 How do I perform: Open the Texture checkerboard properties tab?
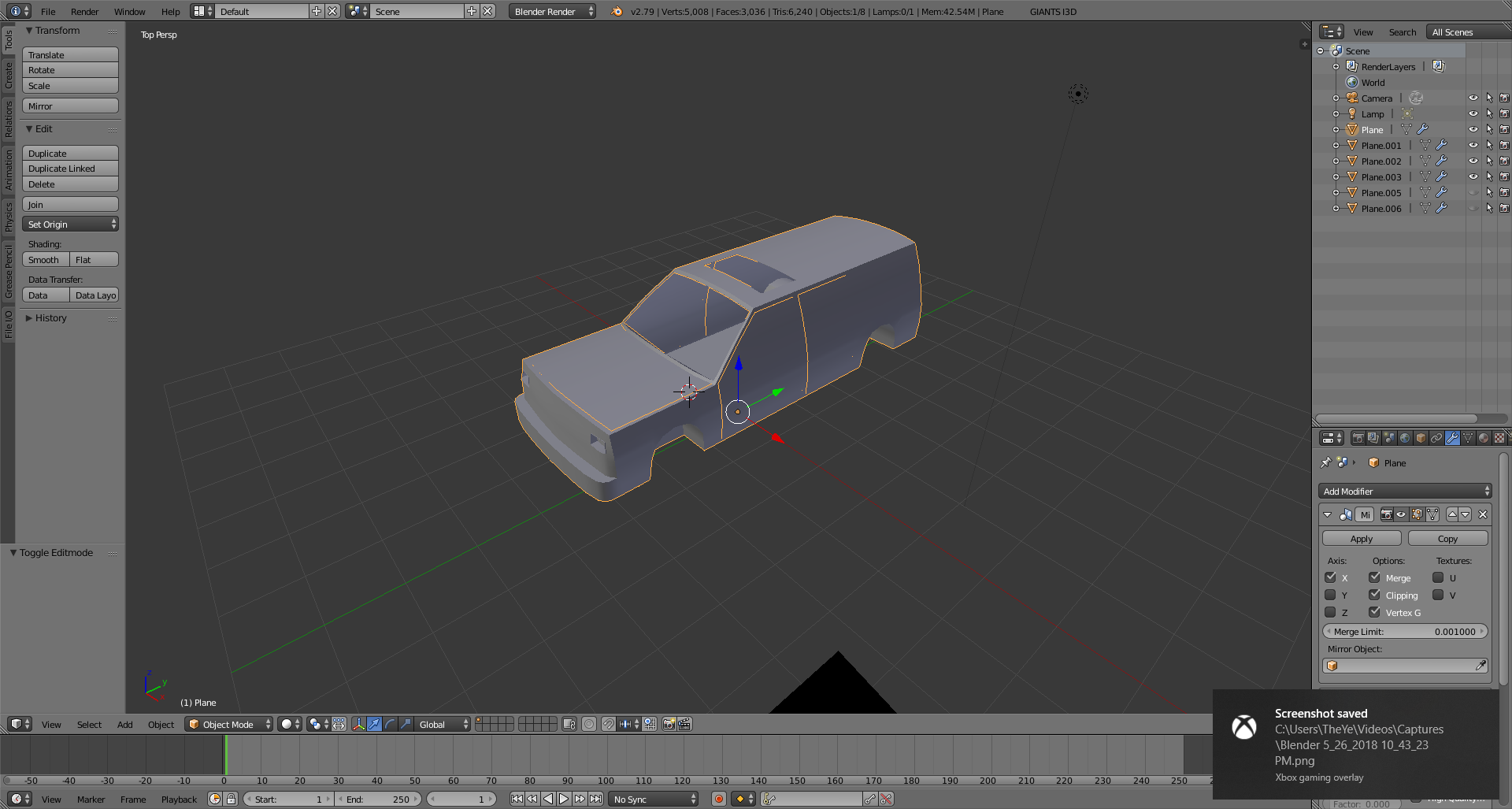(1499, 438)
